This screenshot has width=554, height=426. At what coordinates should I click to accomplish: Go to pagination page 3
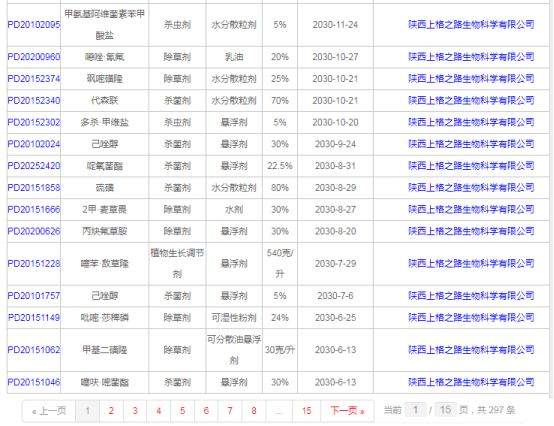coord(135,411)
